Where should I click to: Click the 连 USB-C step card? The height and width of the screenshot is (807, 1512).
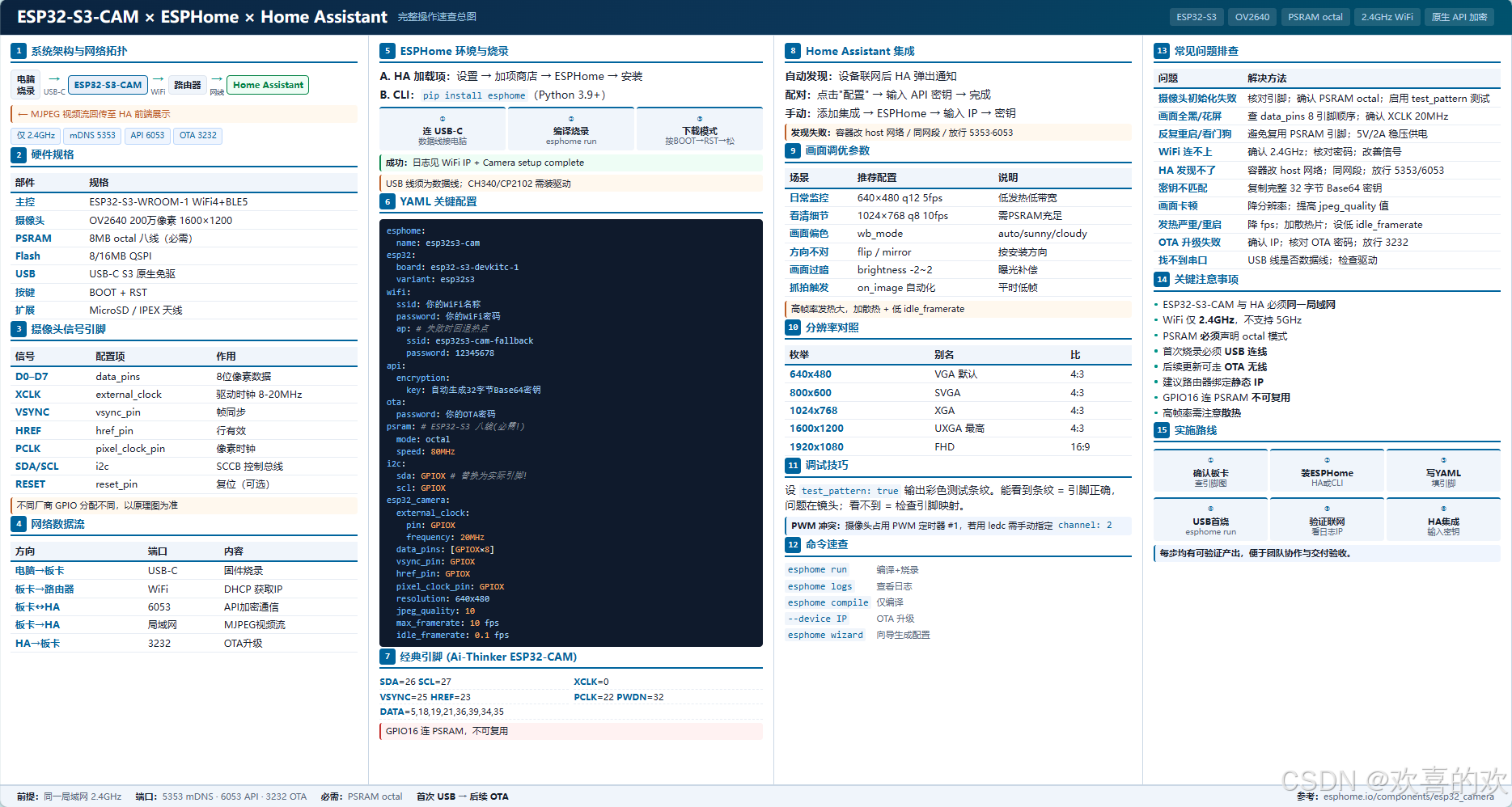[x=443, y=129]
